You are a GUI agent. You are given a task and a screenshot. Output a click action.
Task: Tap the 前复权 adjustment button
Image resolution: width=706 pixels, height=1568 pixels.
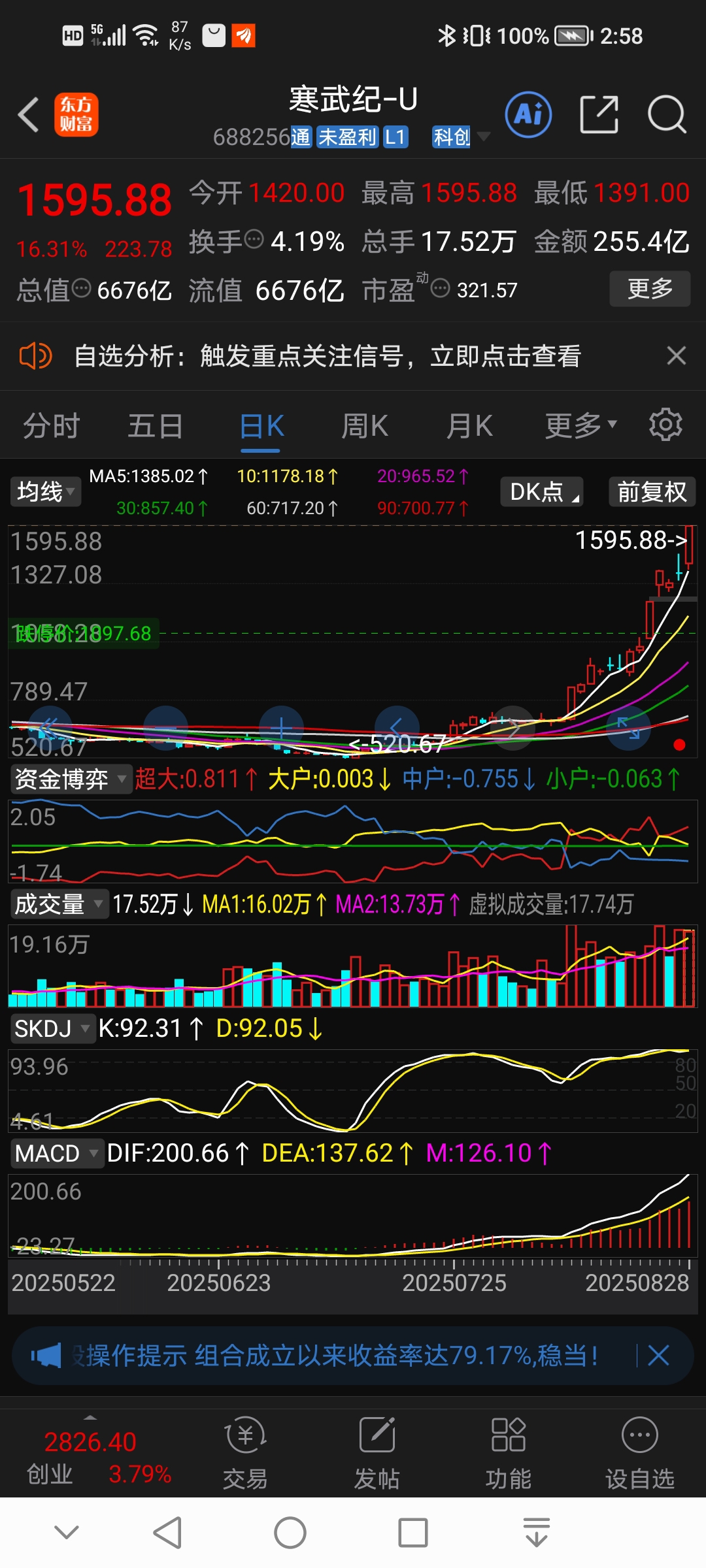coord(652,491)
